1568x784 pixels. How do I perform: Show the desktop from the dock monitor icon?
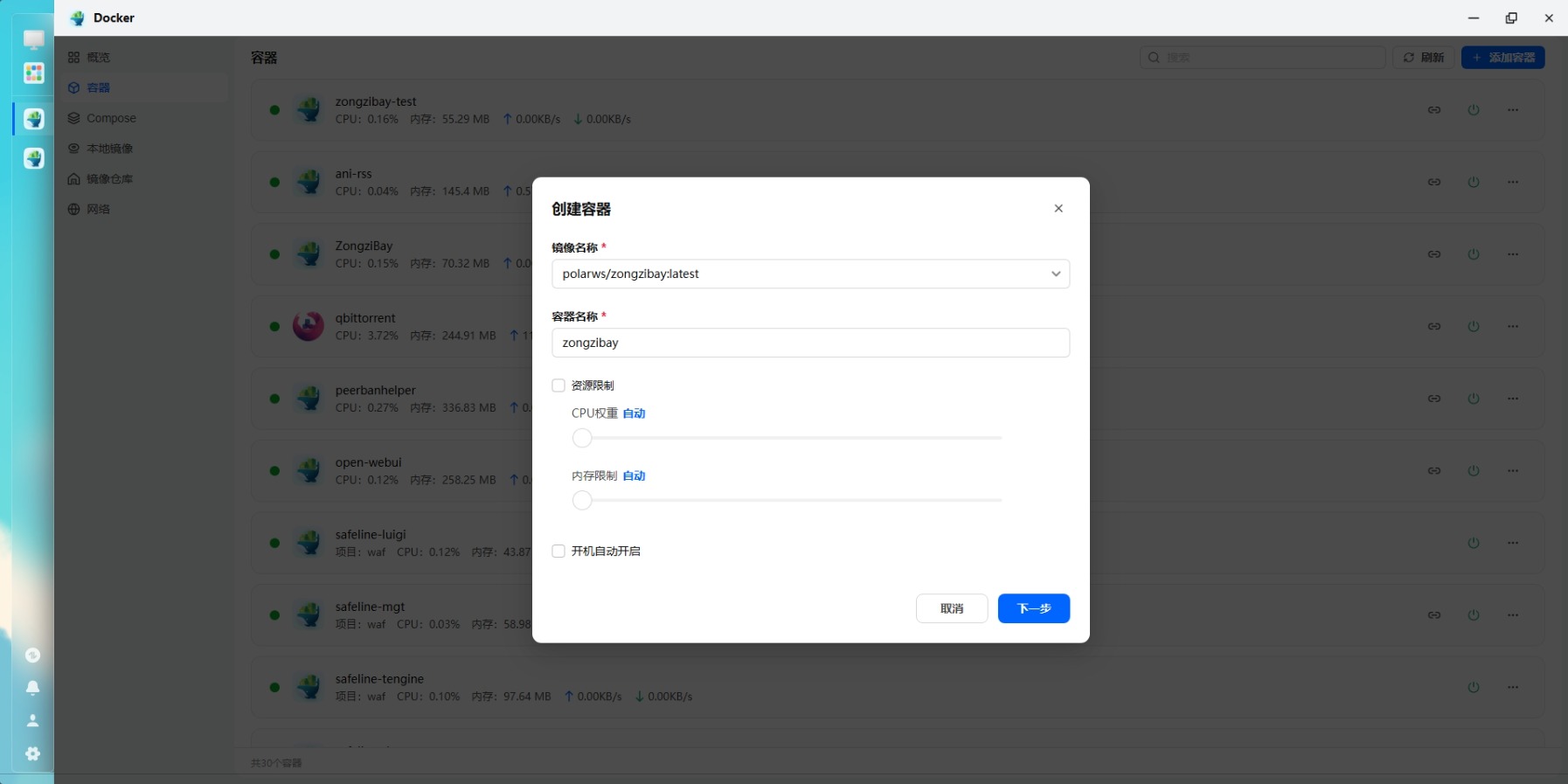(34, 39)
